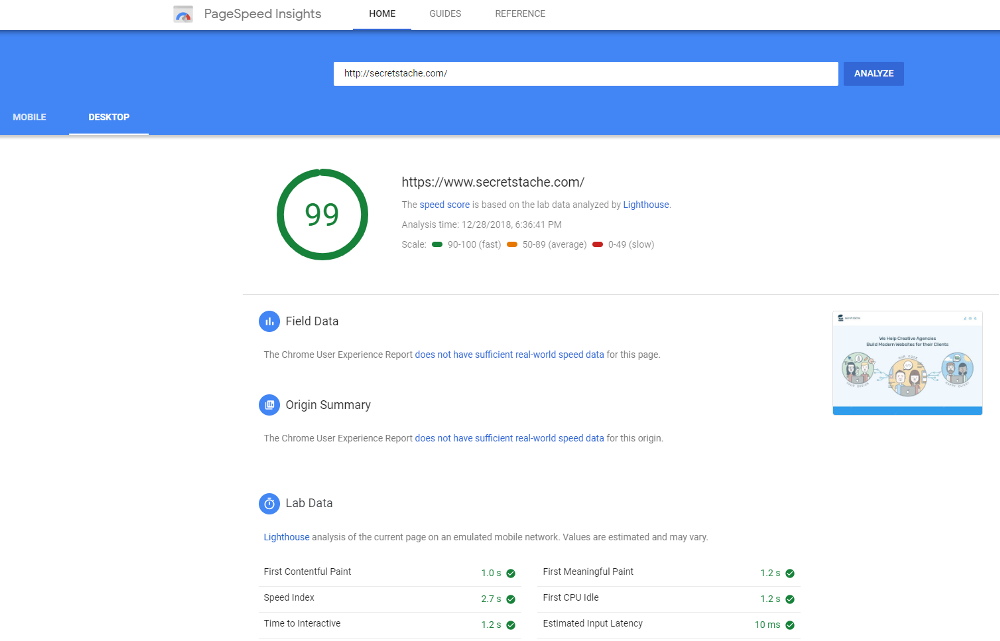1000x641 pixels.
Task: Switch to the MOBILE results tab
Action: point(29,117)
